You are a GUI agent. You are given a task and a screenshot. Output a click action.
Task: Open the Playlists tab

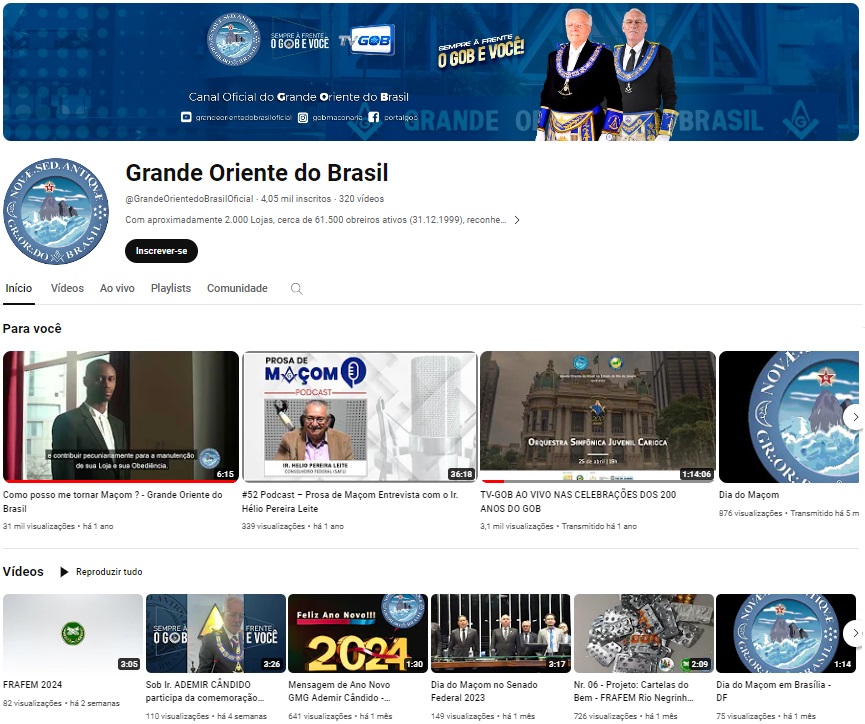[x=171, y=288]
